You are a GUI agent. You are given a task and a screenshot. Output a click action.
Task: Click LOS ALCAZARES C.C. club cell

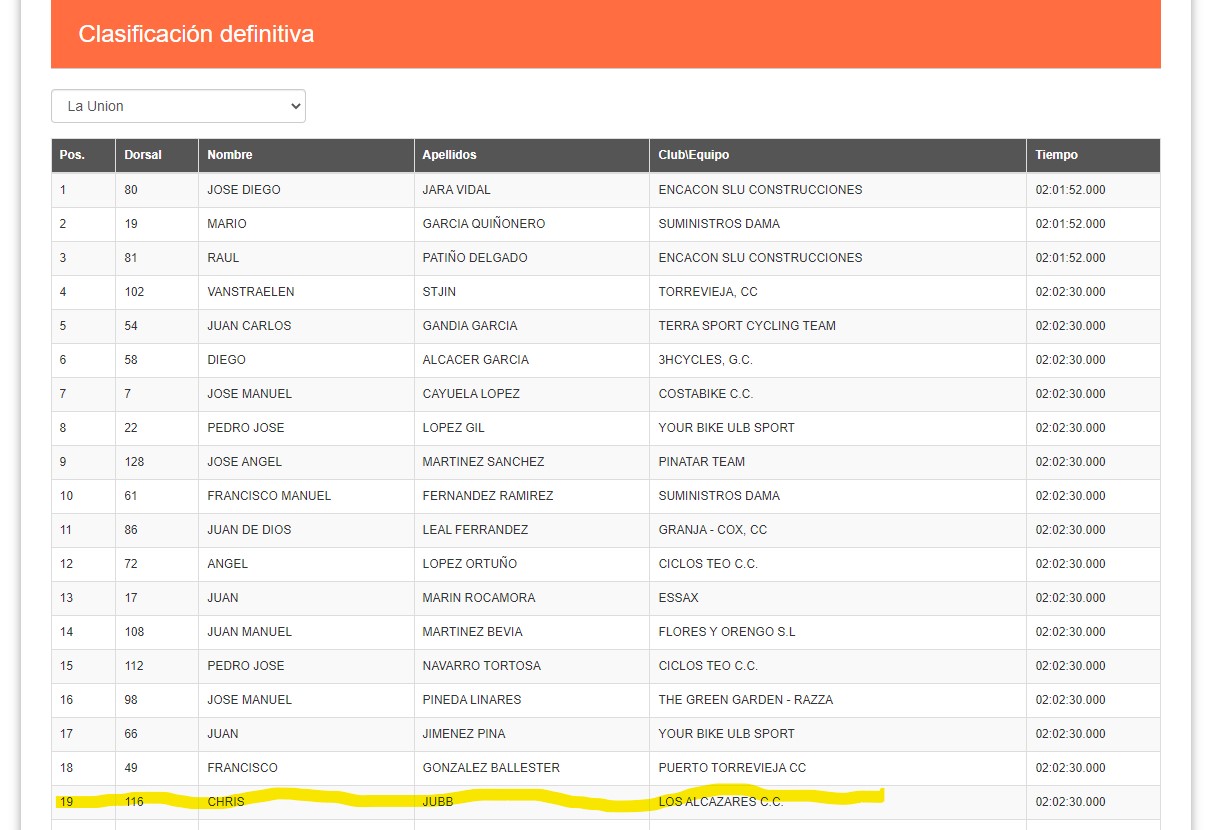pos(721,802)
